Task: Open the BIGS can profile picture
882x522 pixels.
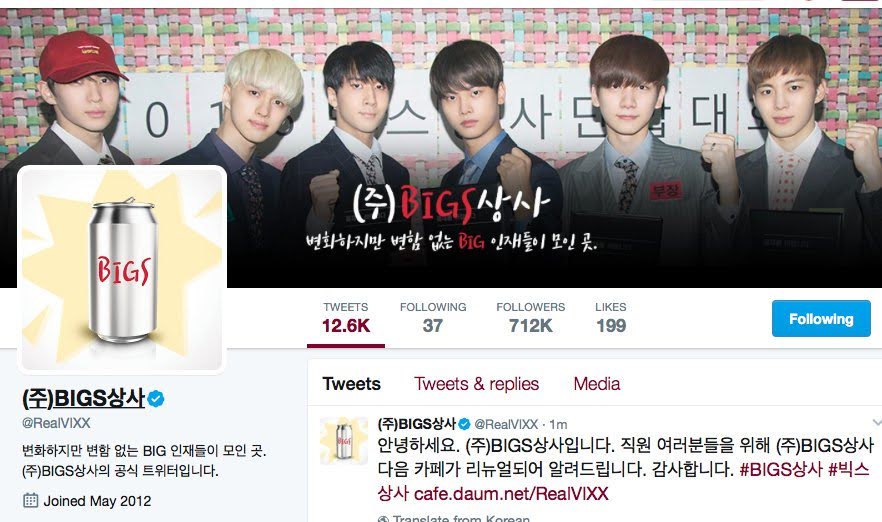Action: click(x=122, y=269)
